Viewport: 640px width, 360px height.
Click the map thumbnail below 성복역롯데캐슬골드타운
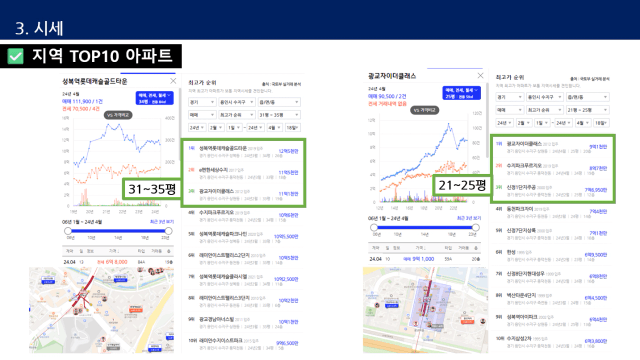coord(102,310)
